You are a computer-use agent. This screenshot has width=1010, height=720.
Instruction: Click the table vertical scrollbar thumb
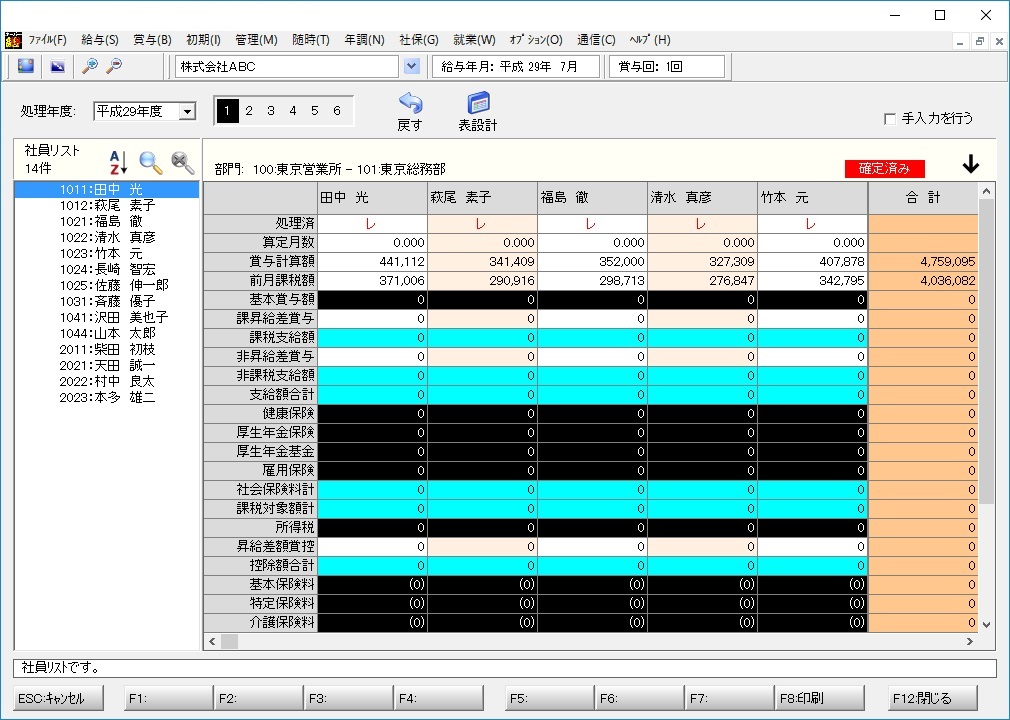pyautogui.click(x=986, y=351)
